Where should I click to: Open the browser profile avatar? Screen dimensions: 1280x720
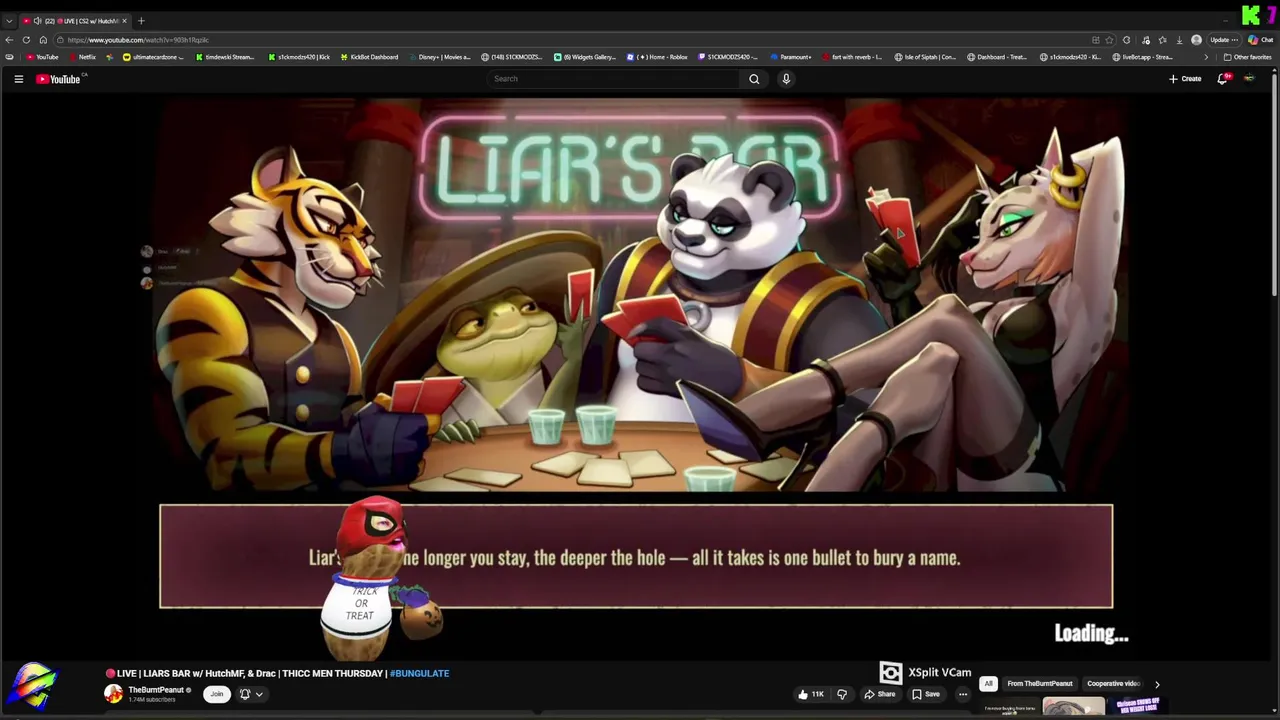[1196, 40]
